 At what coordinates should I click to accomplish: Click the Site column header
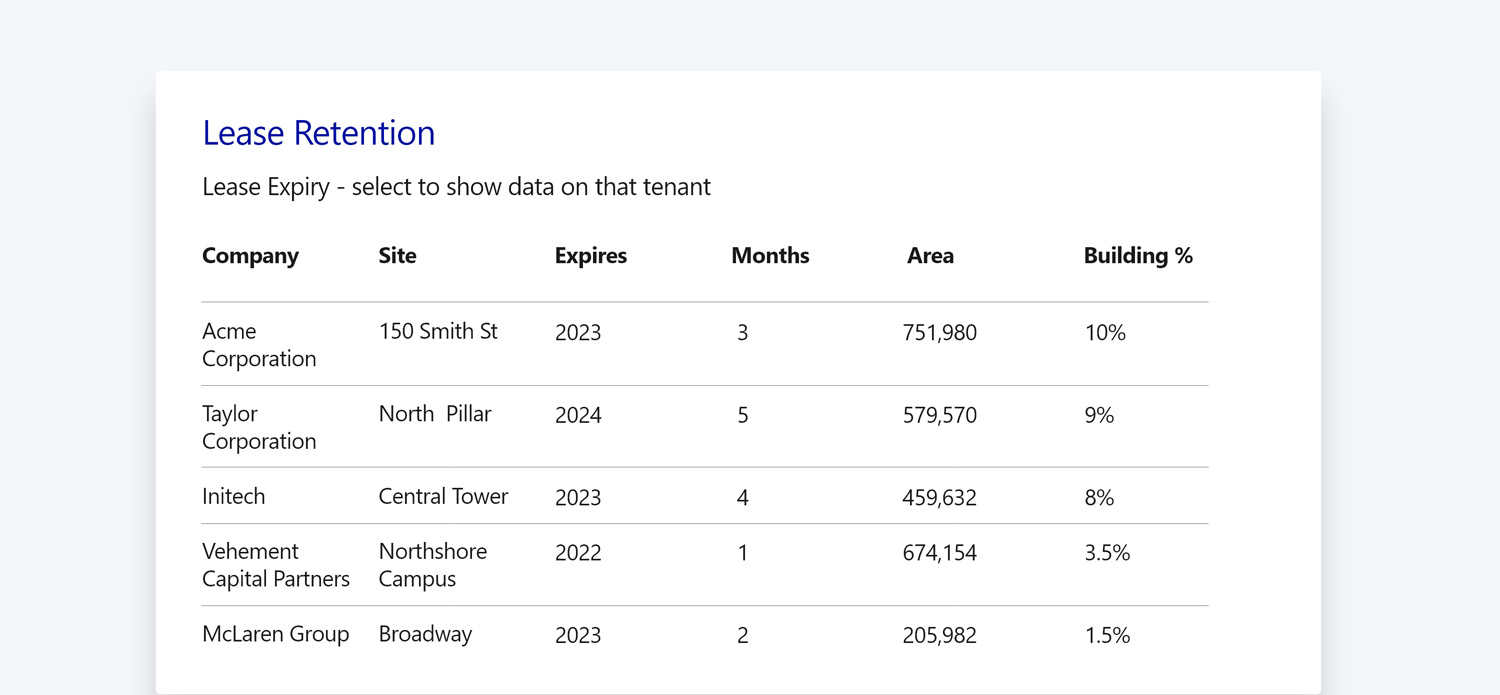(x=396, y=256)
